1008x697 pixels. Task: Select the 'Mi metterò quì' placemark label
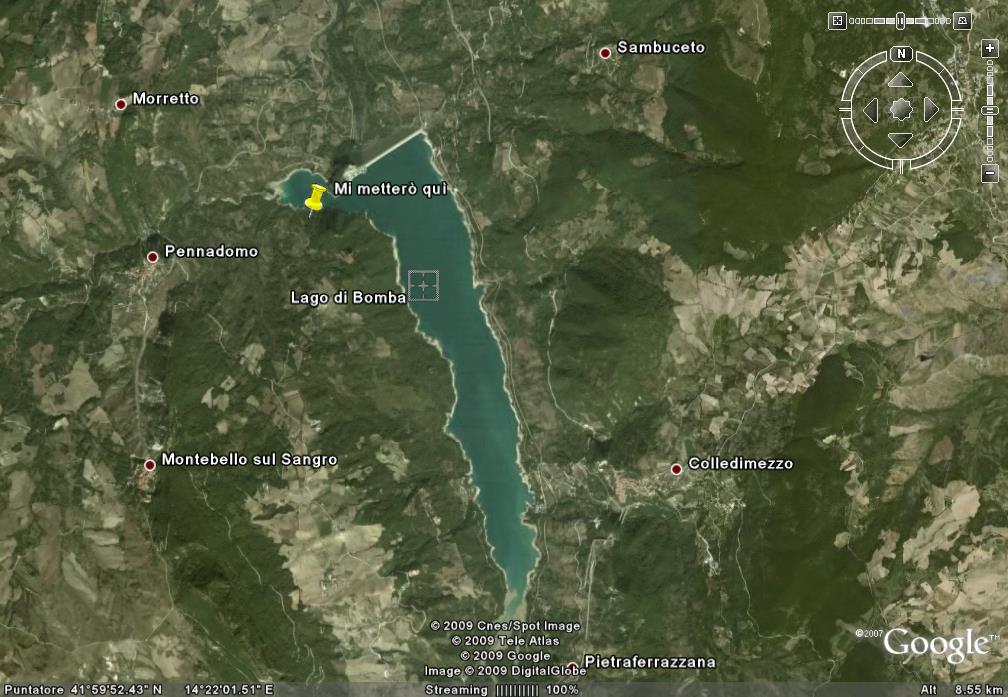tap(390, 189)
